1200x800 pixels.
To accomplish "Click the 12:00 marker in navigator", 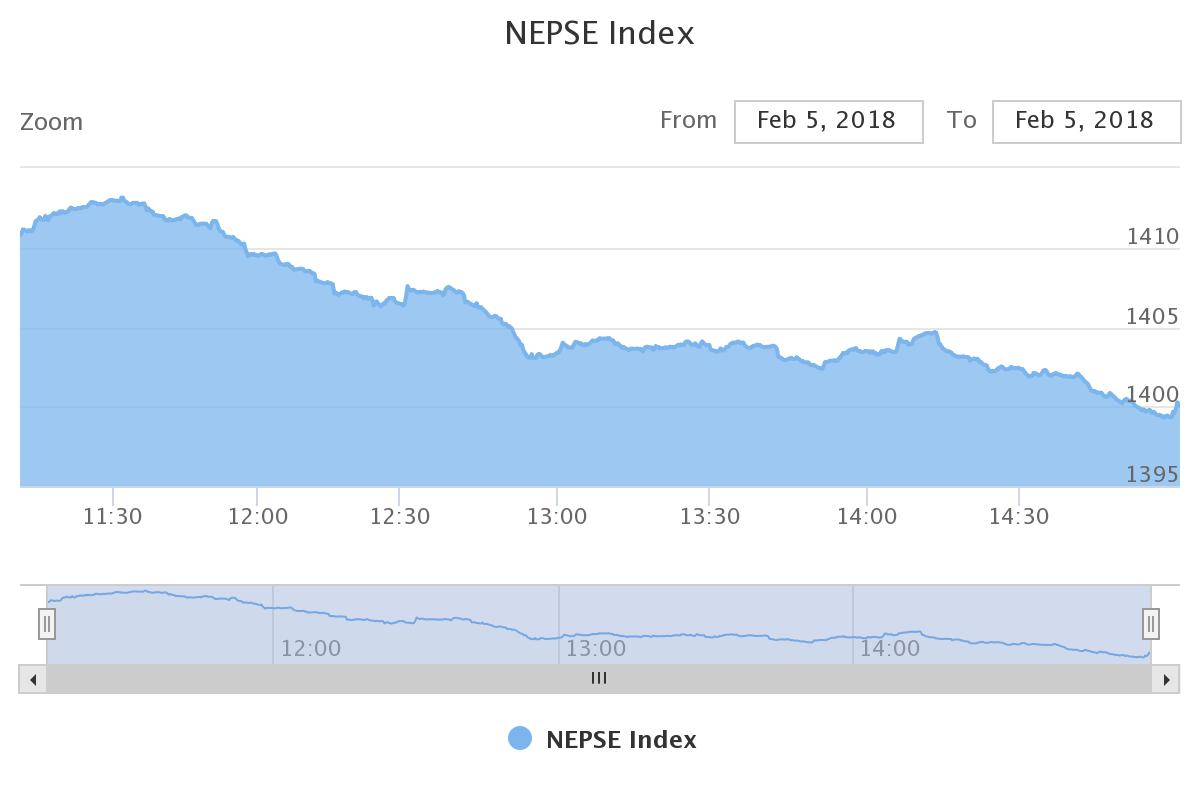I will [x=311, y=648].
